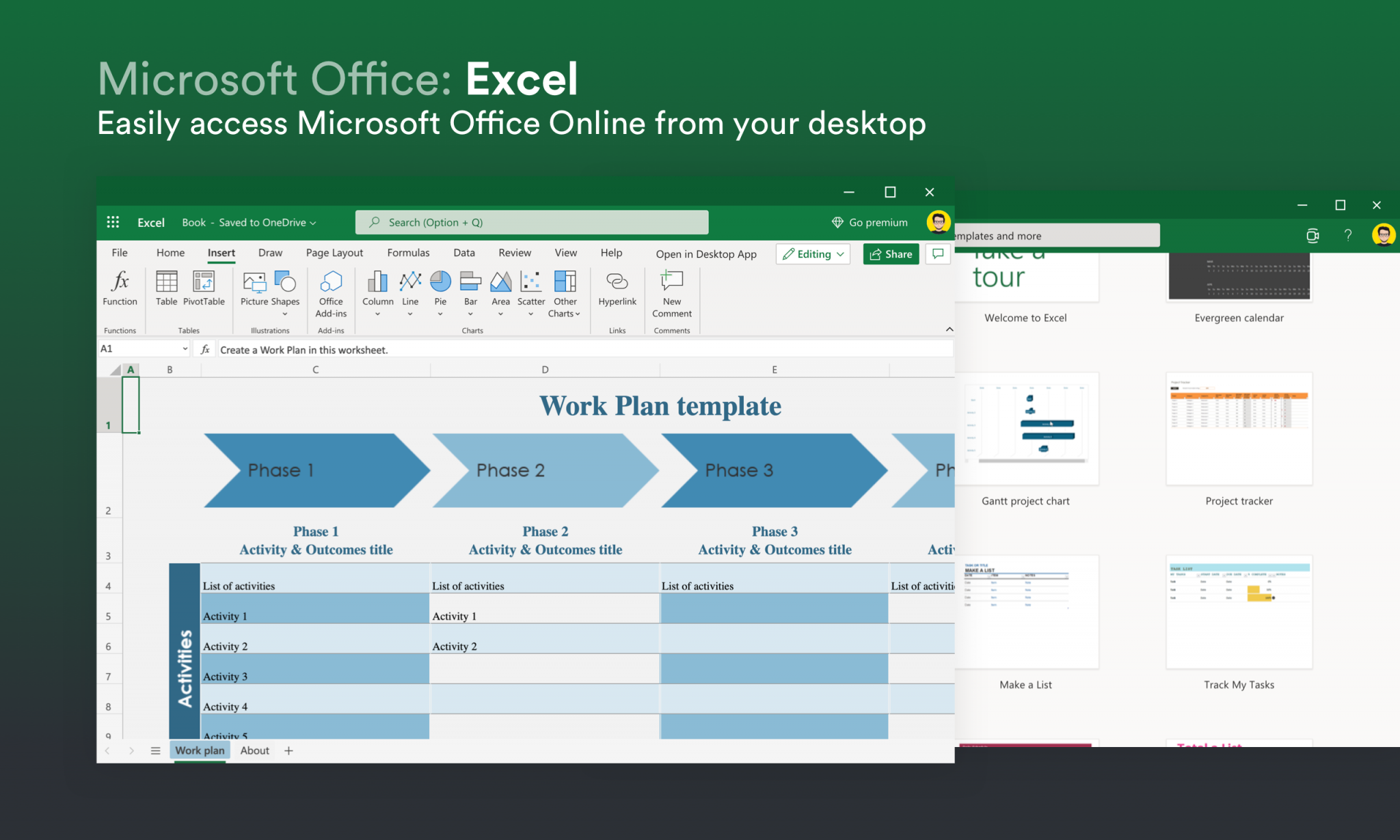Go to previous sheet arrow
1400x840 pixels.
(x=107, y=750)
